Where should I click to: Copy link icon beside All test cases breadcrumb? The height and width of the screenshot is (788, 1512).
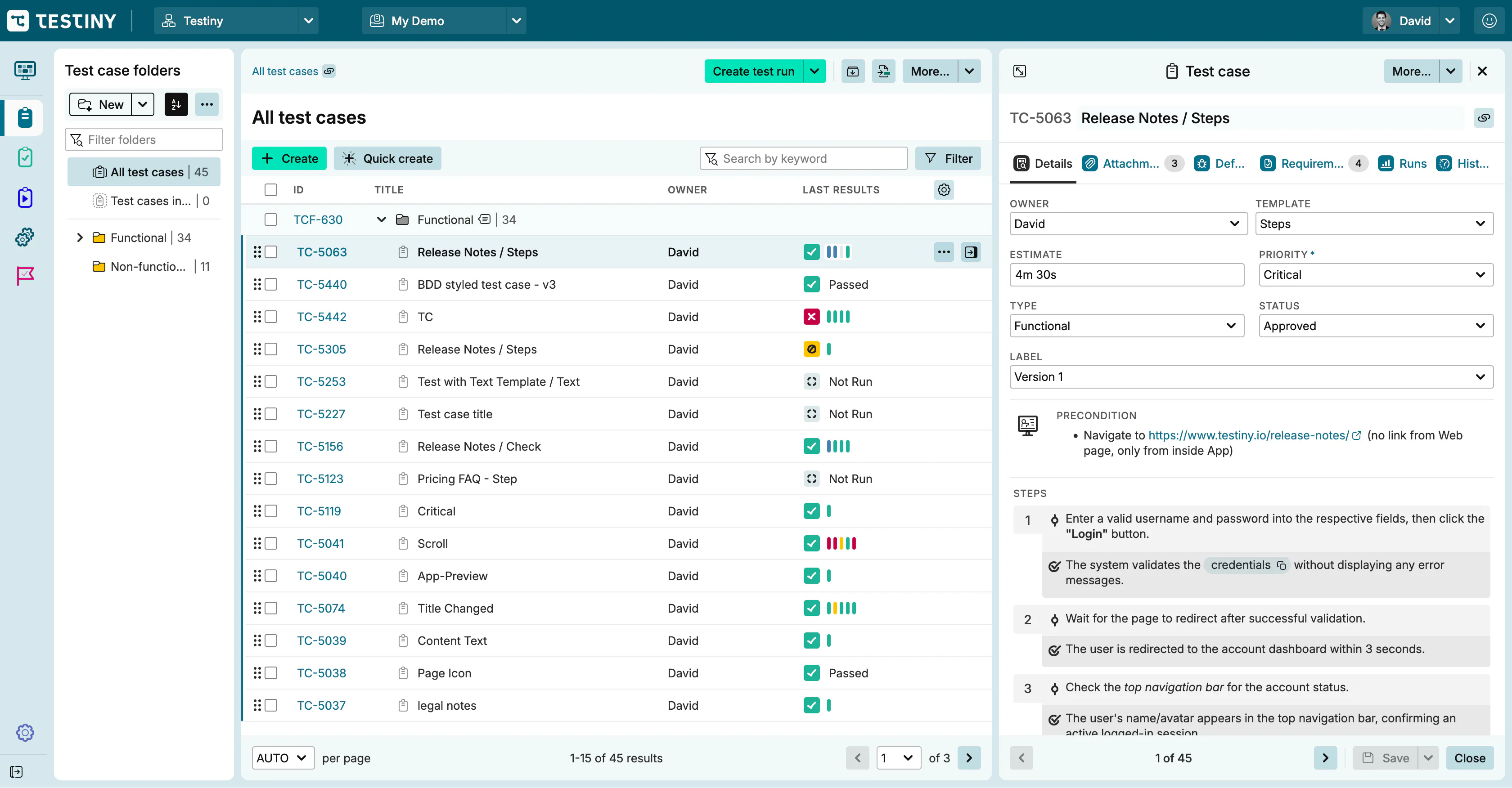[329, 71]
